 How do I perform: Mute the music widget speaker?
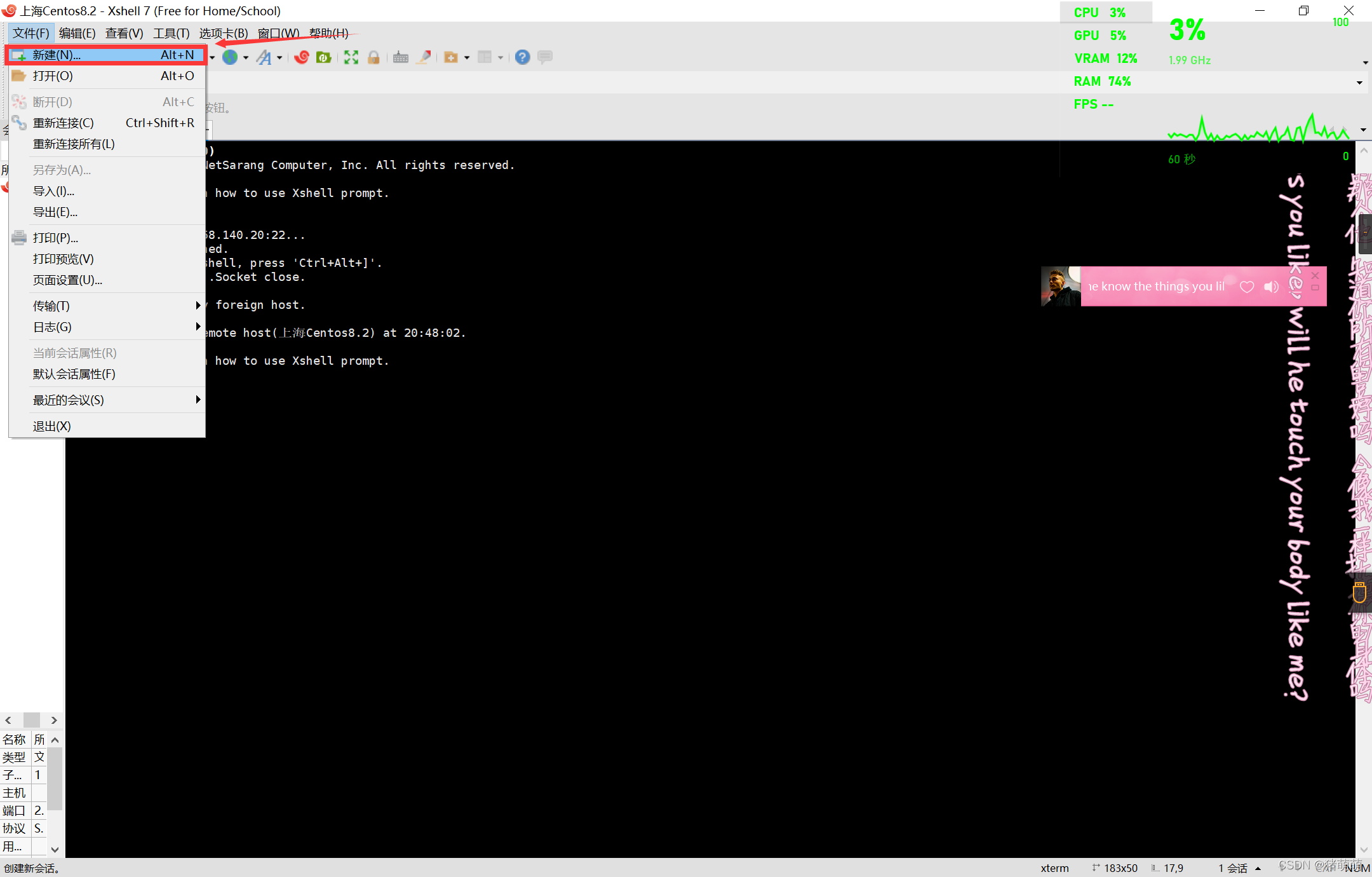(x=1271, y=287)
